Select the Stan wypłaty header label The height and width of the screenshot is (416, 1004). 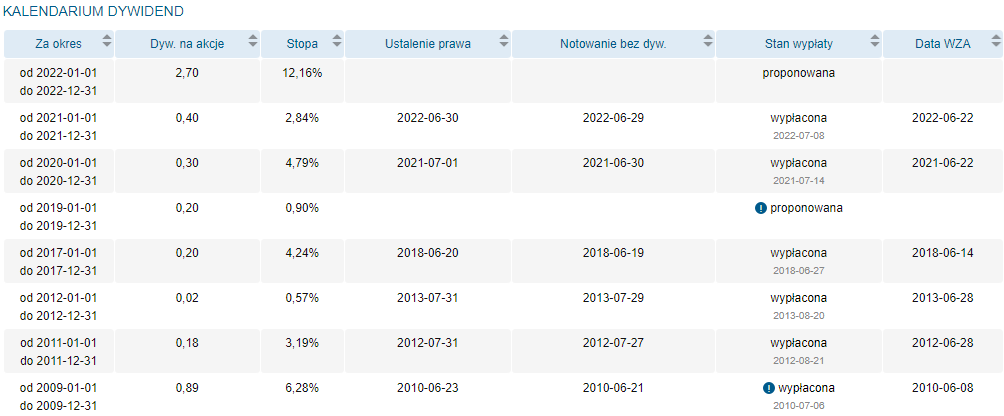tap(798, 44)
